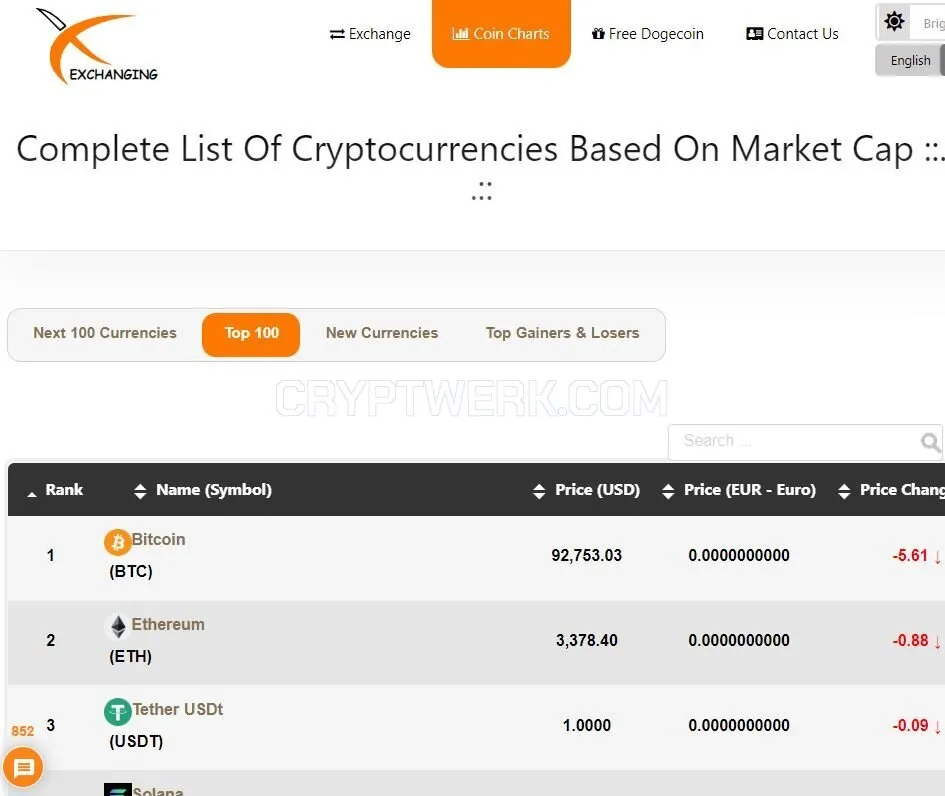
Task: Open the orange chat bubble button
Action: tap(24, 767)
